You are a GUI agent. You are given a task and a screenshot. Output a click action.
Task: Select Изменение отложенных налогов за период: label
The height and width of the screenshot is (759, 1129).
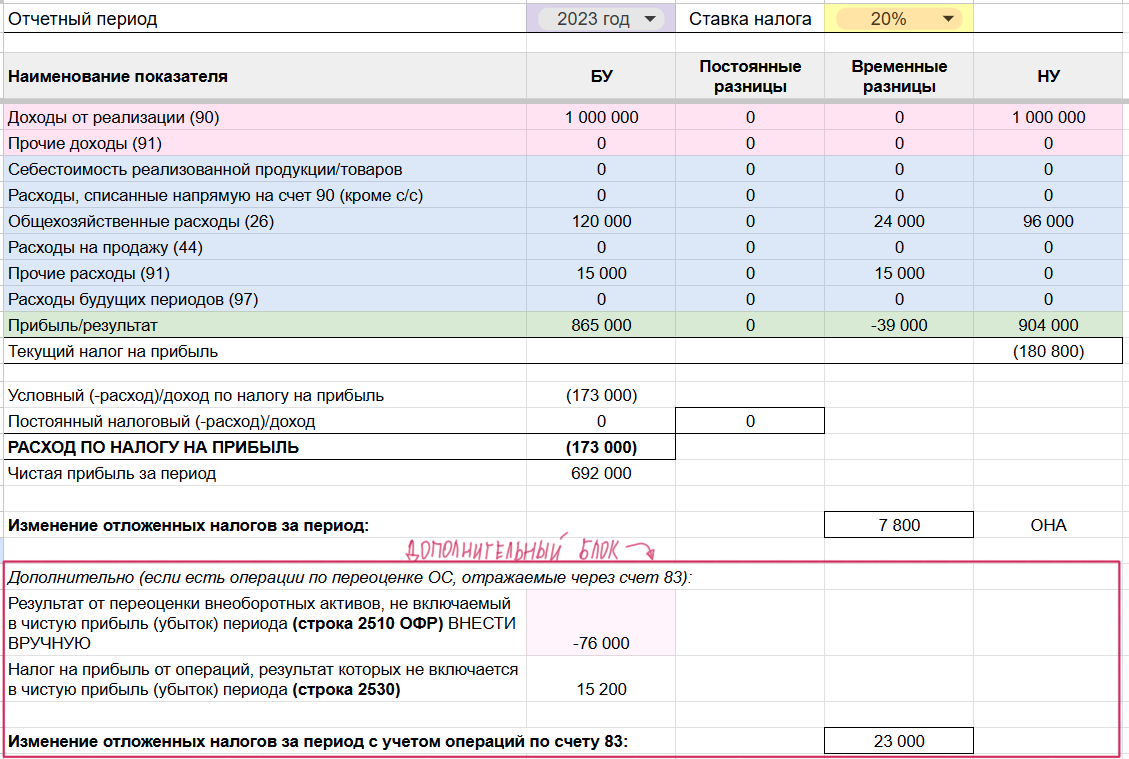[x=265, y=525]
